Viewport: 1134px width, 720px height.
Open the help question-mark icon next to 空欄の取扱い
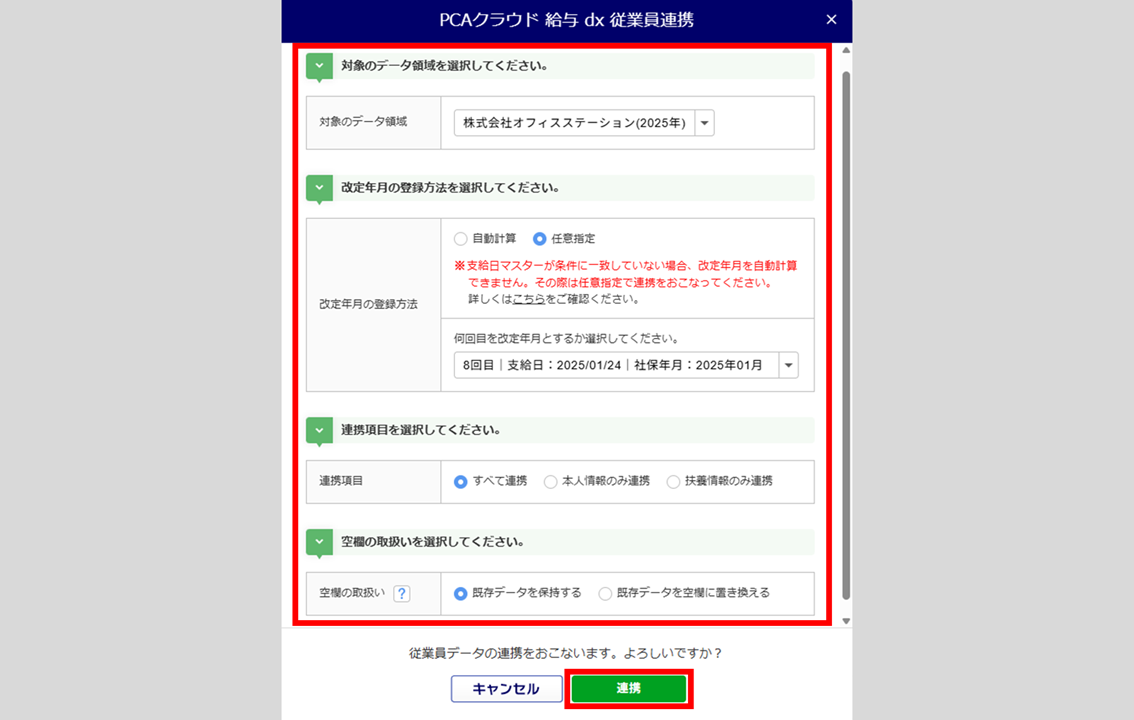point(401,593)
